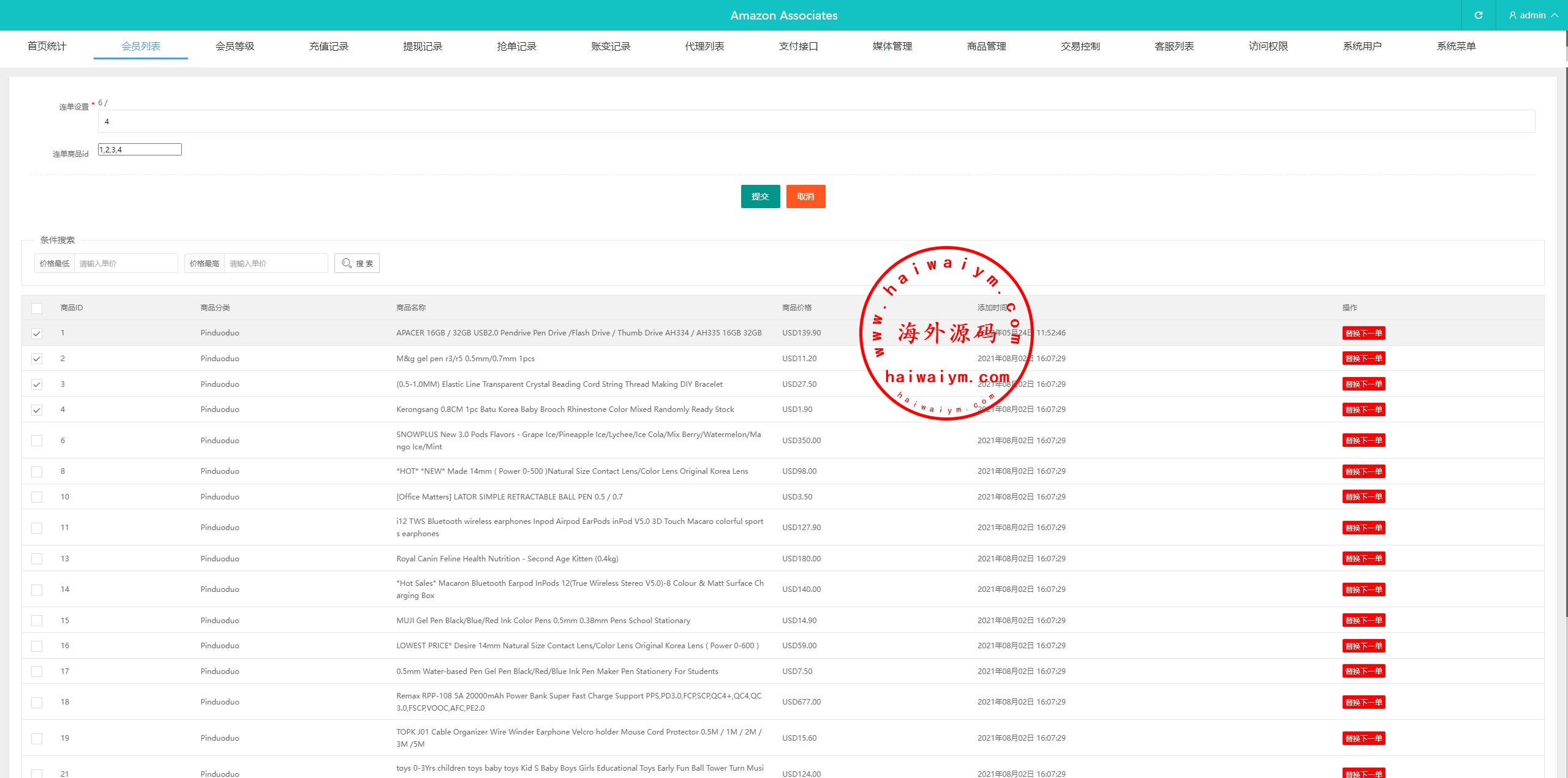Click 替换下一单 for SNOWPLUS Pods row
1568x778 pixels.
tap(1363, 441)
